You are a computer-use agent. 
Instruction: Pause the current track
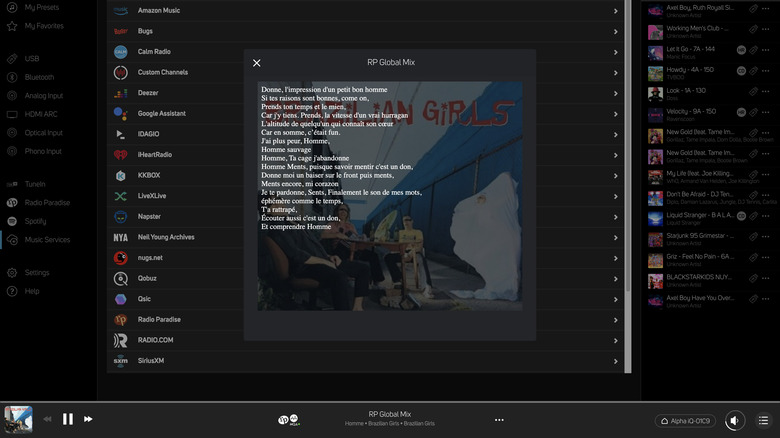coord(68,419)
